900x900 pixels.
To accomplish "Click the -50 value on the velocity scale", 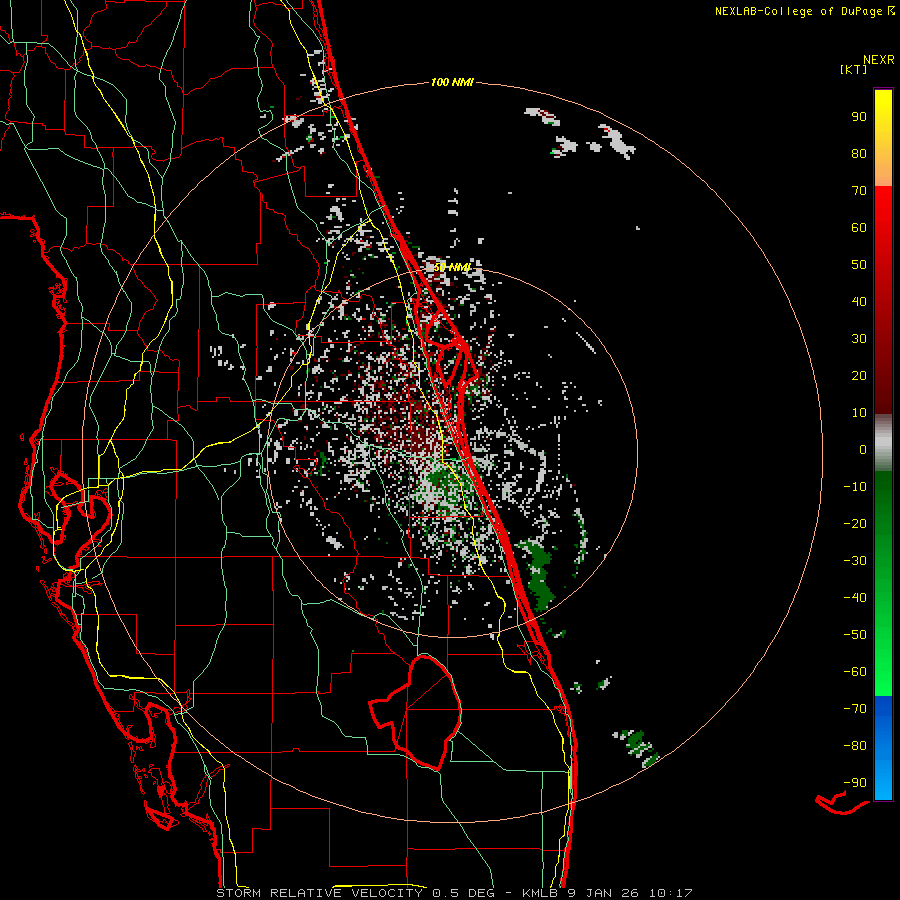I will pos(855,635).
